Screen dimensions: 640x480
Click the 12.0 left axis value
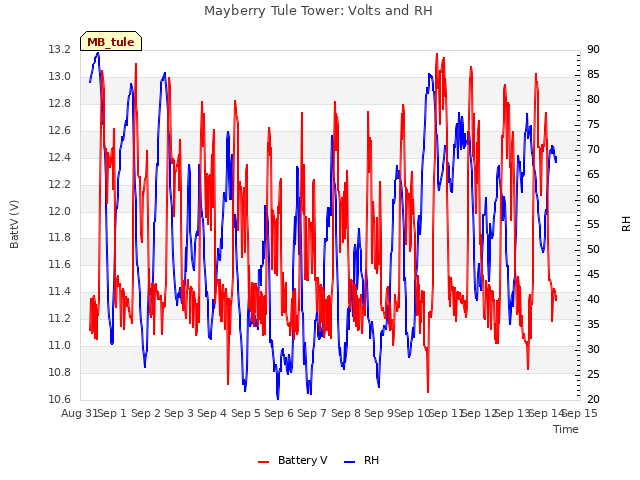pyautogui.click(x=60, y=211)
